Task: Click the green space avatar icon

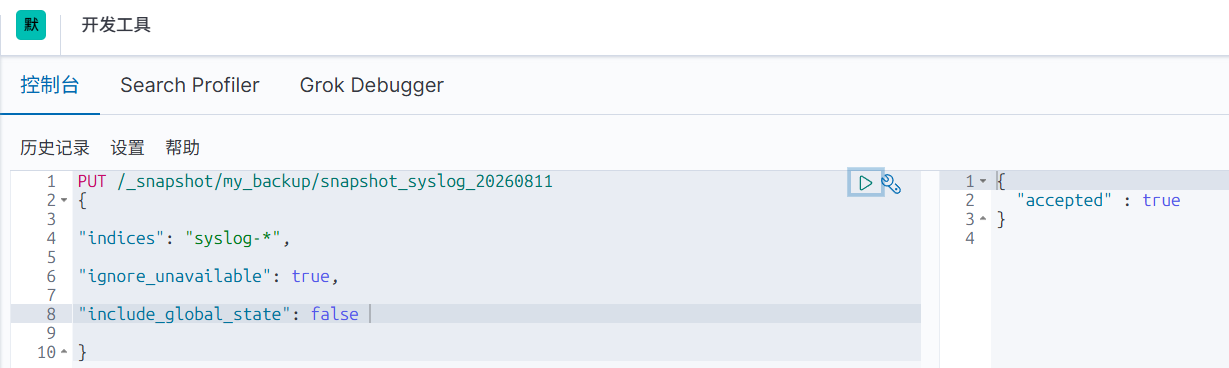Action: coord(31,25)
